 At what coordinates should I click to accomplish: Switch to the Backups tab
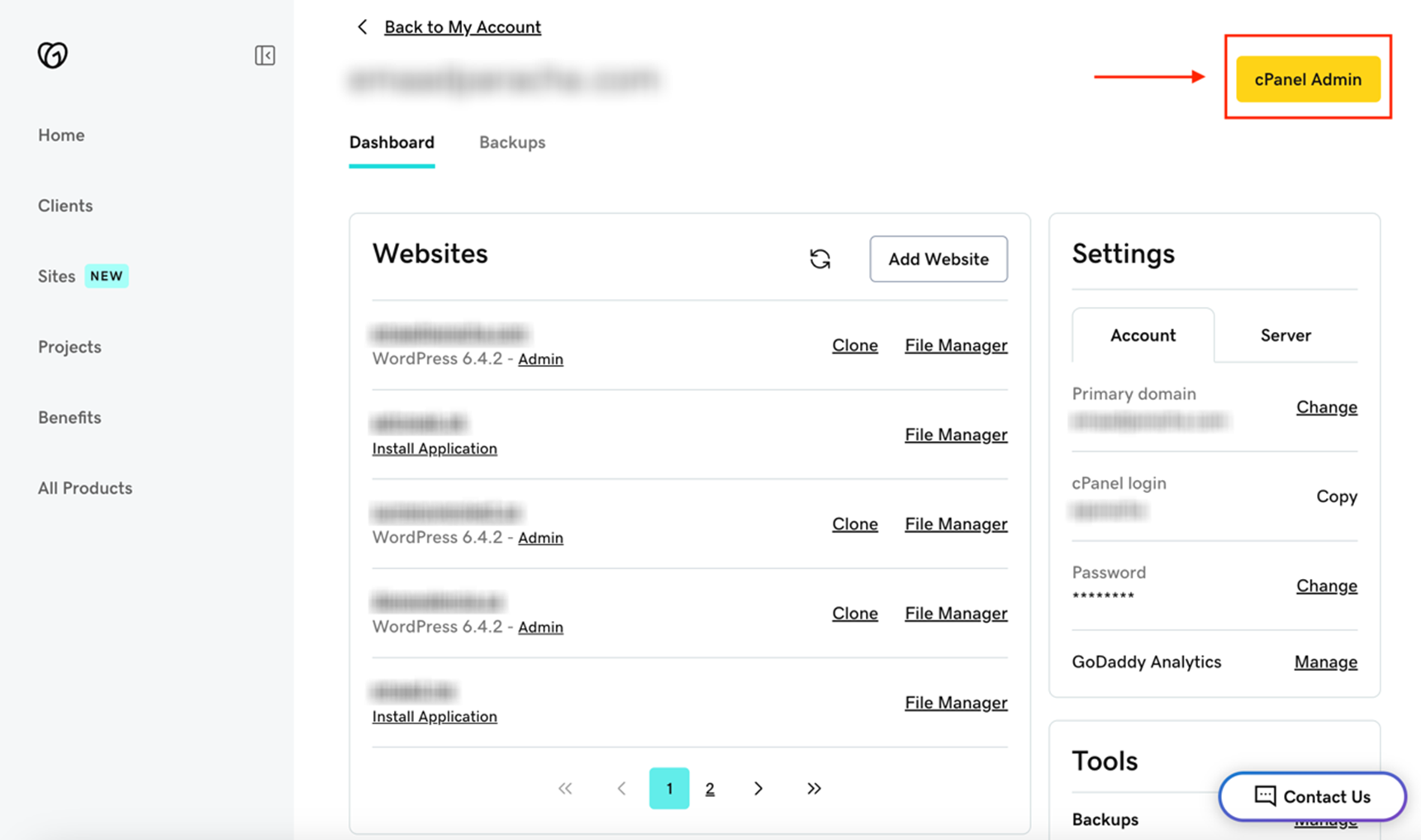[x=512, y=143]
